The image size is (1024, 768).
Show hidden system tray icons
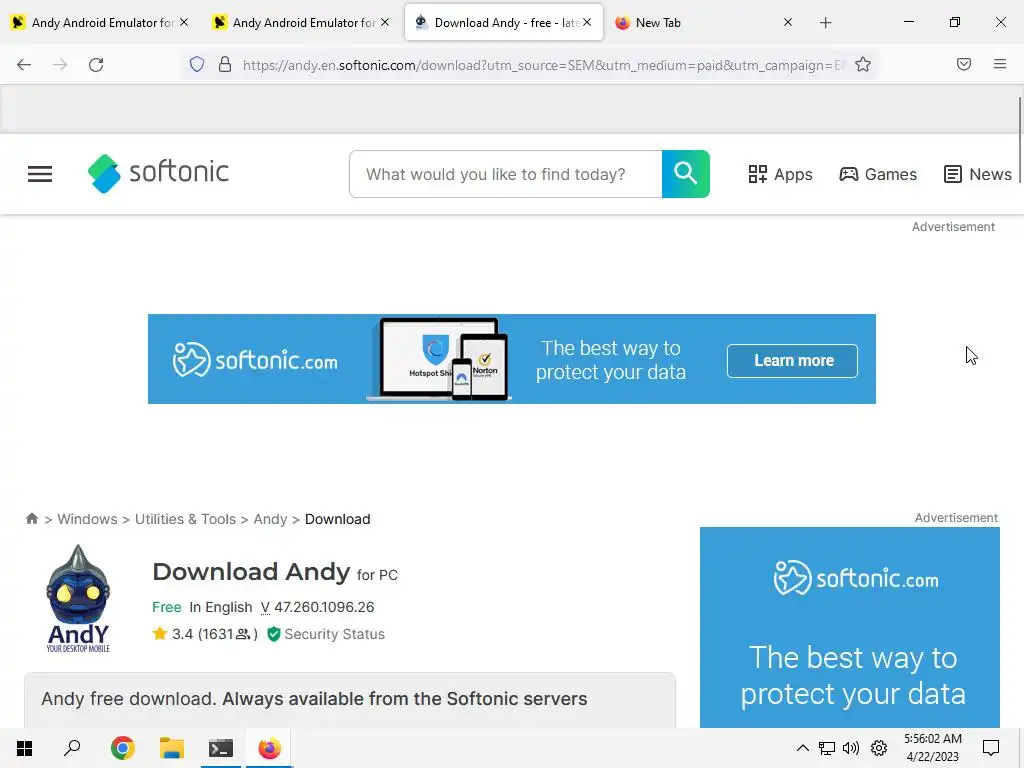point(803,748)
